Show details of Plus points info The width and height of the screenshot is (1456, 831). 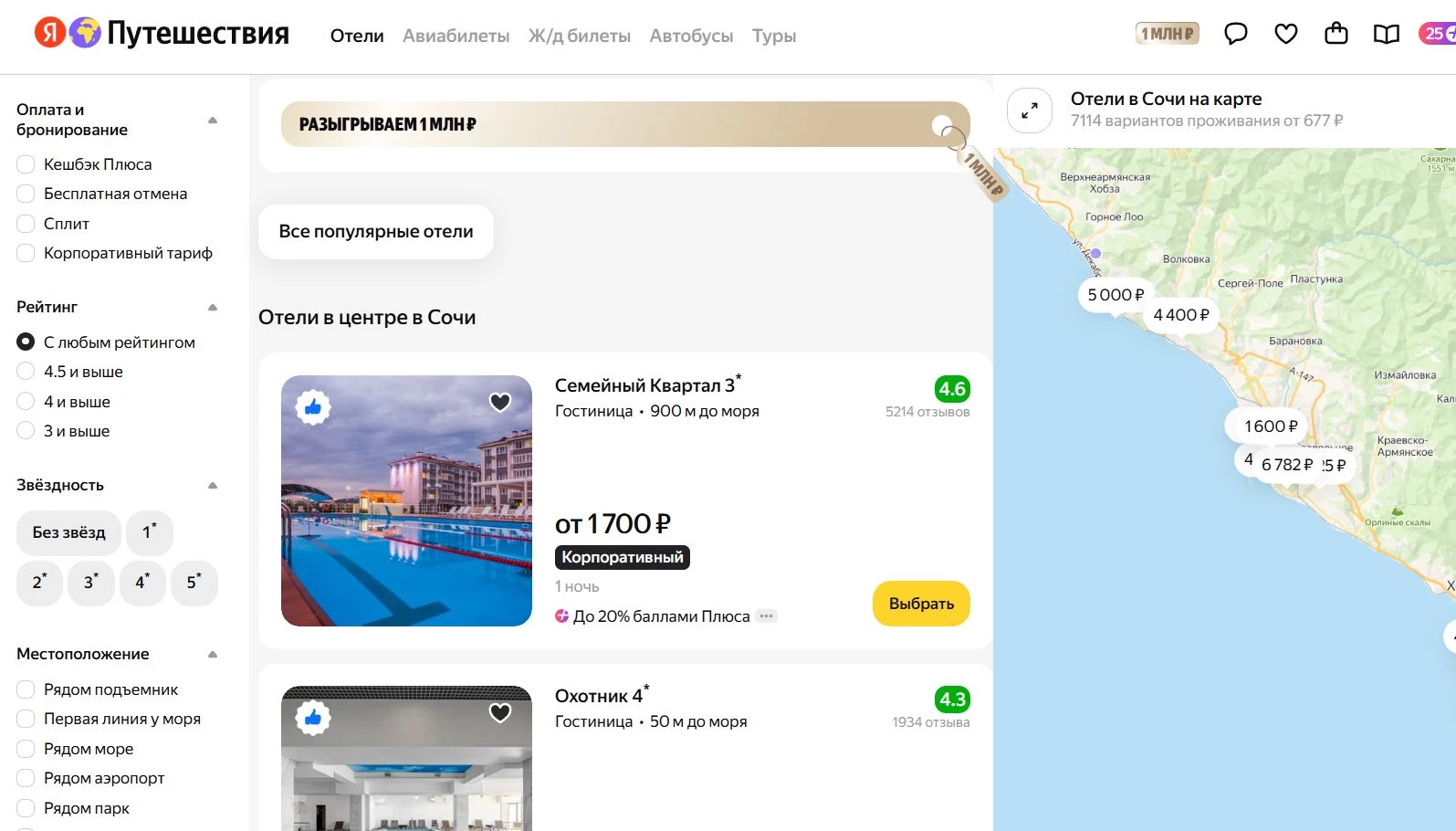pyautogui.click(x=767, y=616)
